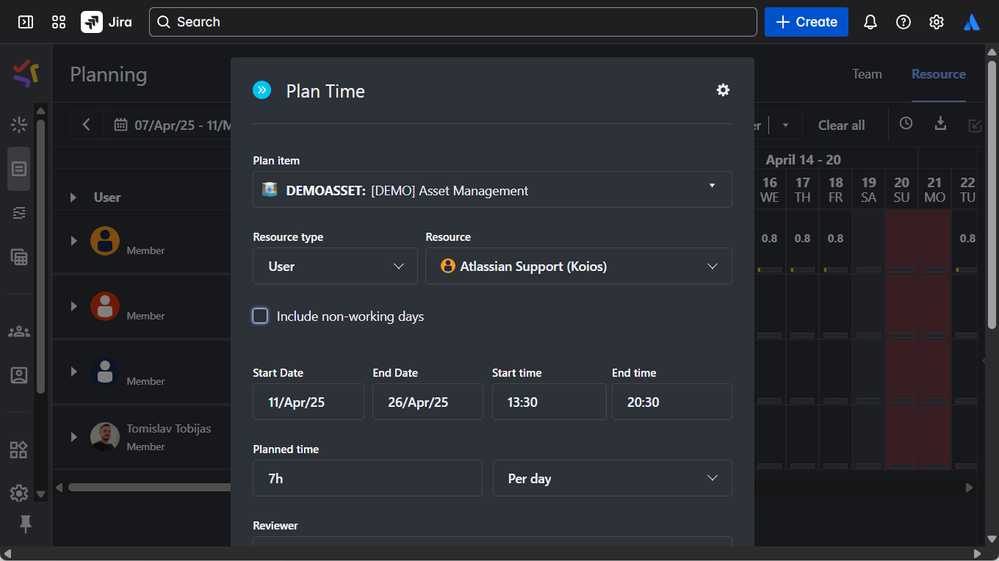999x561 pixels.
Task: Click the pin icon in left sidebar
Action: [x=26, y=525]
